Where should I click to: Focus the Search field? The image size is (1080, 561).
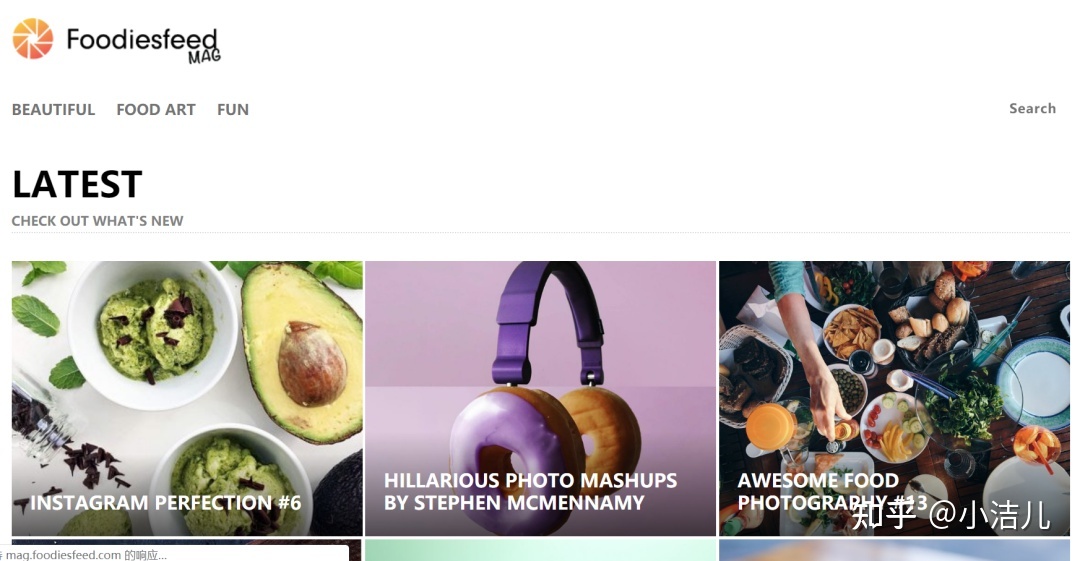[1032, 108]
